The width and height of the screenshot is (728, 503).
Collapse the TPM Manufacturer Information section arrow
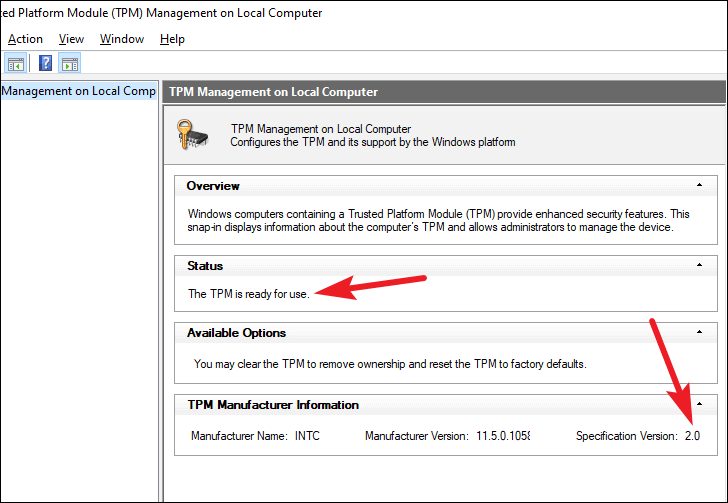(x=699, y=404)
